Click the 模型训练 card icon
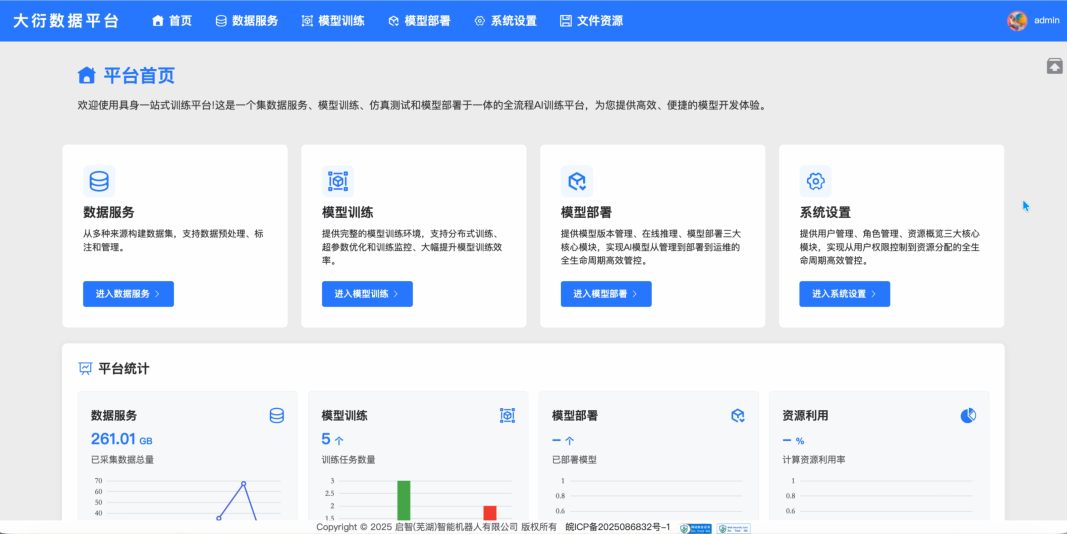Image resolution: width=1067 pixels, height=534 pixels. click(338, 181)
